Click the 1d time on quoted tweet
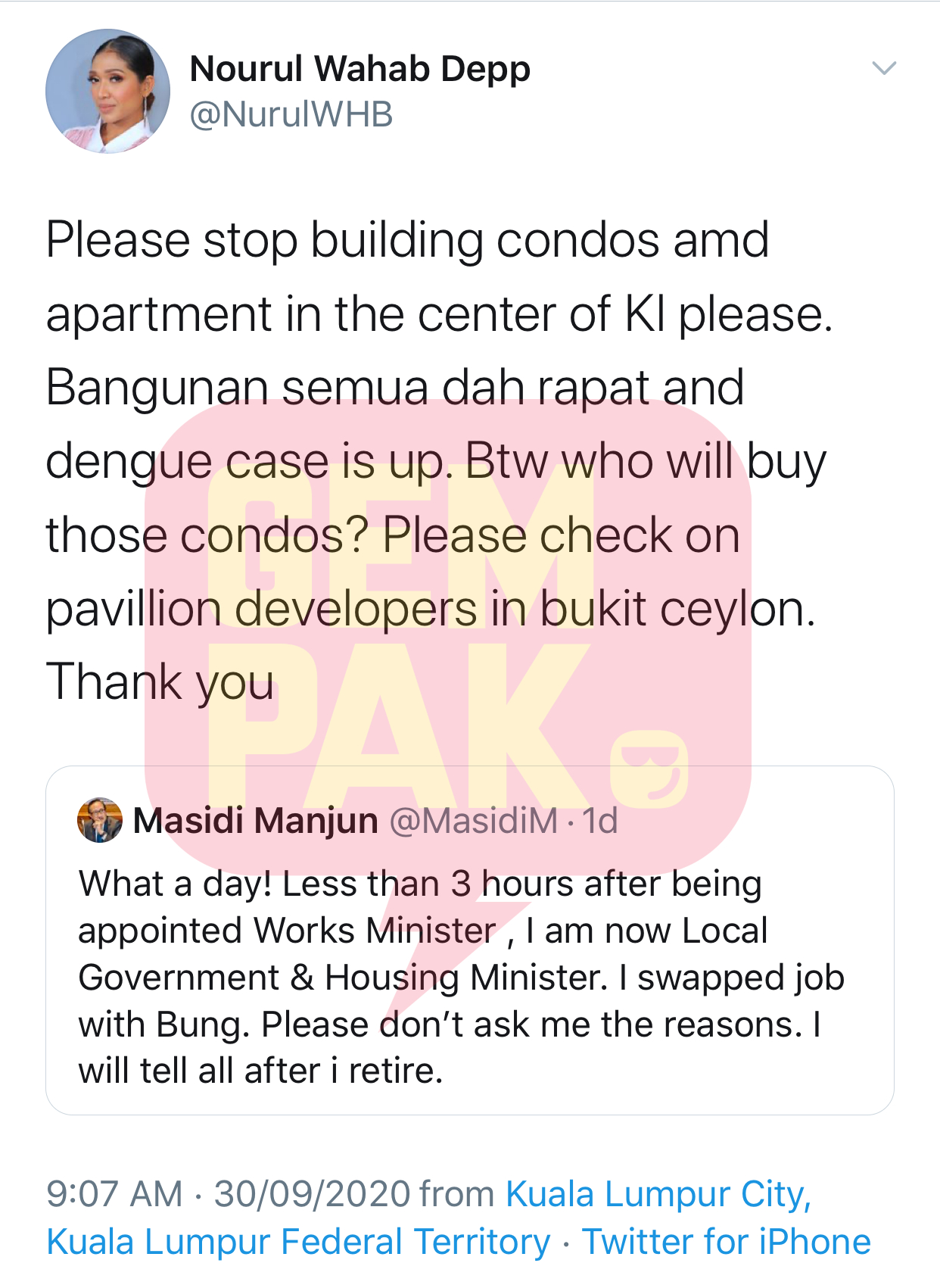 point(599,821)
